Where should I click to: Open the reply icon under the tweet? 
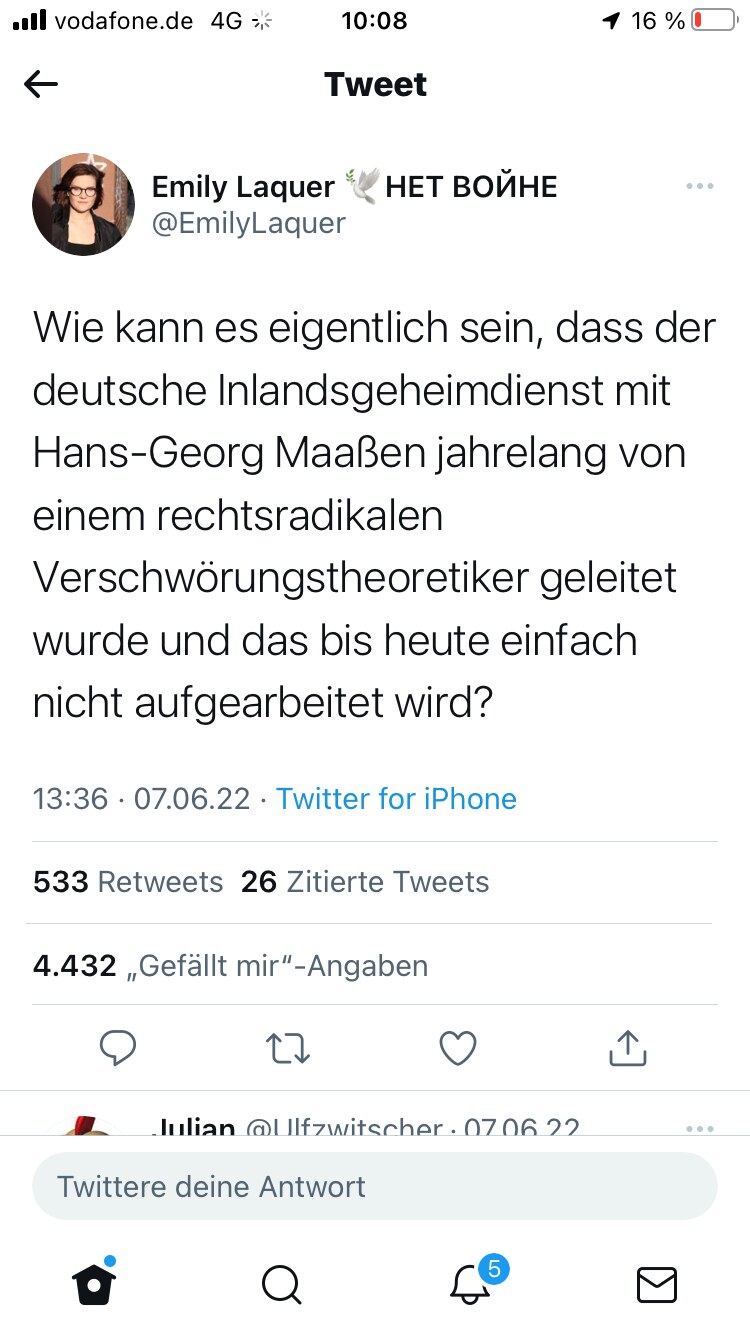pyautogui.click(x=119, y=1047)
